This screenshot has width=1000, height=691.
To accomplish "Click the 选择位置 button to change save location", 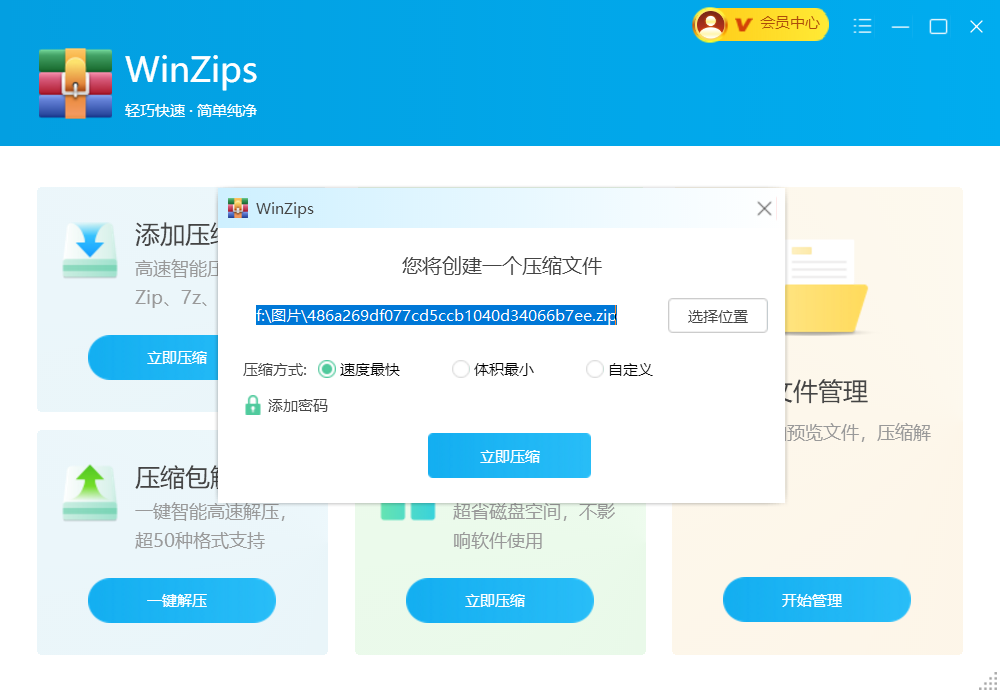I will [717, 315].
